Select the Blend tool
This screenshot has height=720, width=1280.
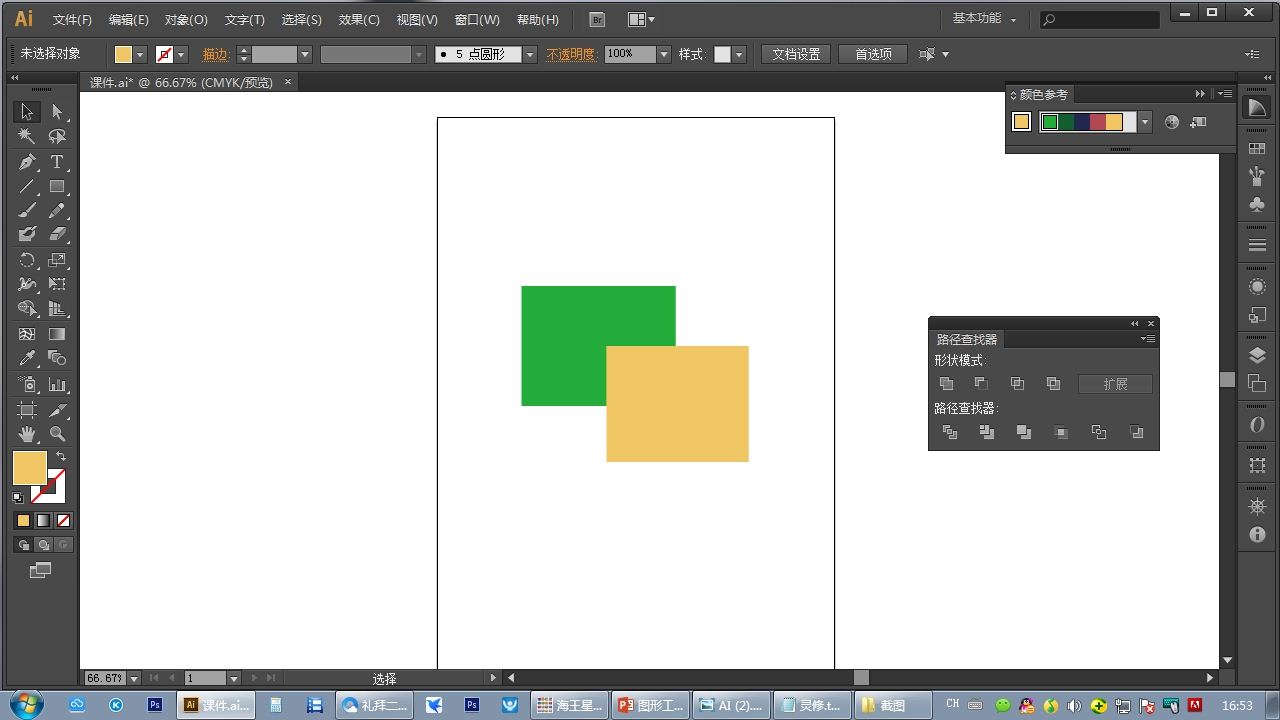point(57,358)
